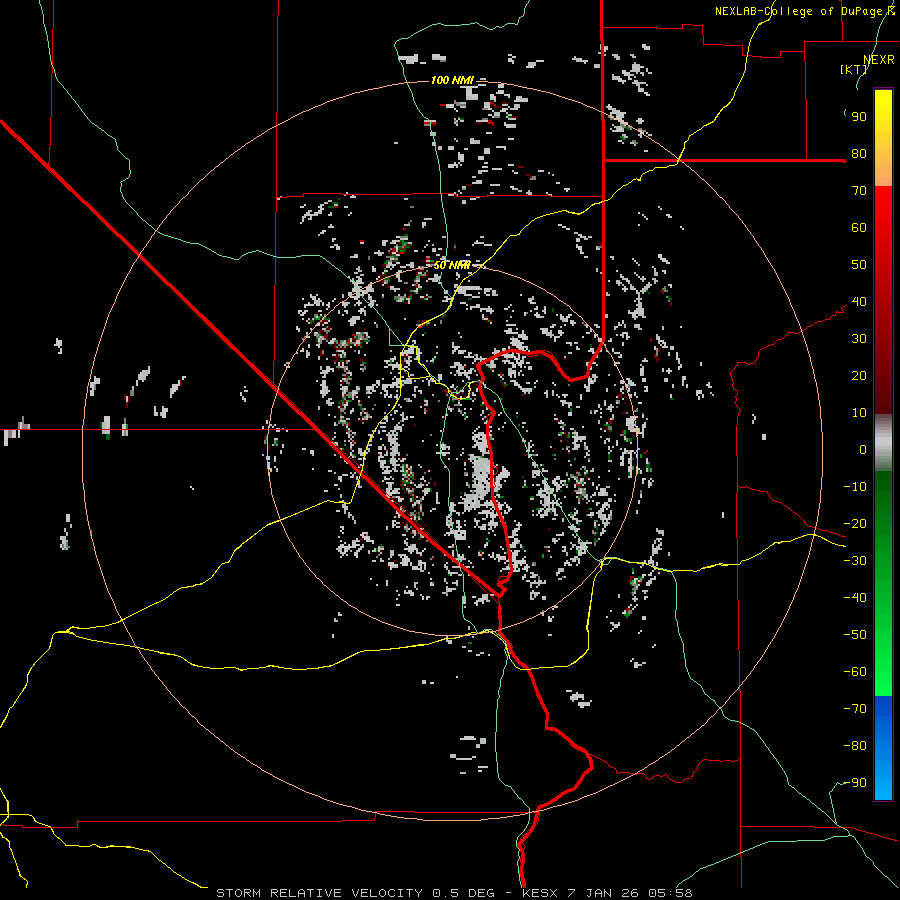Select the -20 value on the velocity scale
The height and width of the screenshot is (900, 900).
pyautogui.click(x=855, y=524)
